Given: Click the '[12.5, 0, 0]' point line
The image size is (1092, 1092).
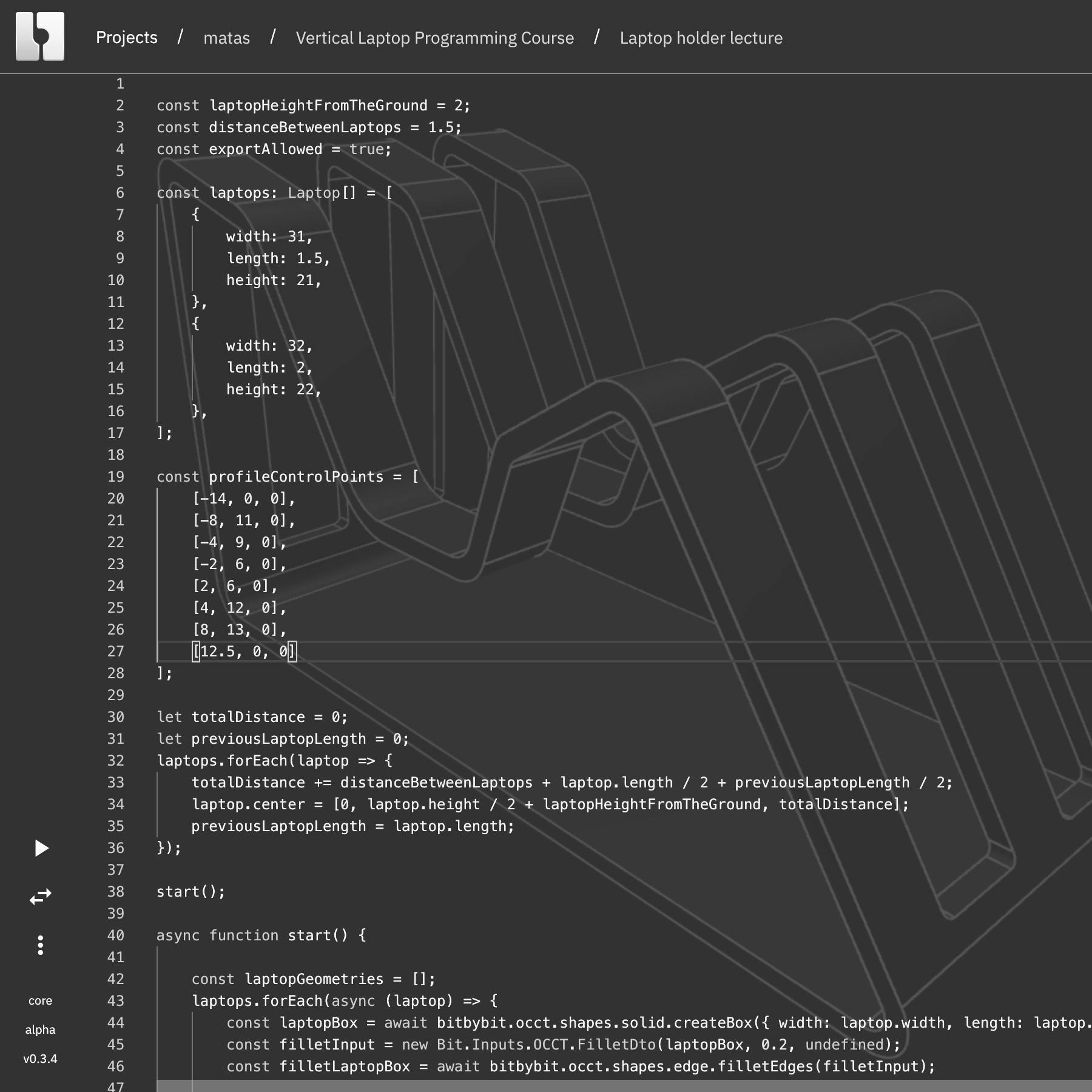Looking at the screenshot, I should 244,652.
